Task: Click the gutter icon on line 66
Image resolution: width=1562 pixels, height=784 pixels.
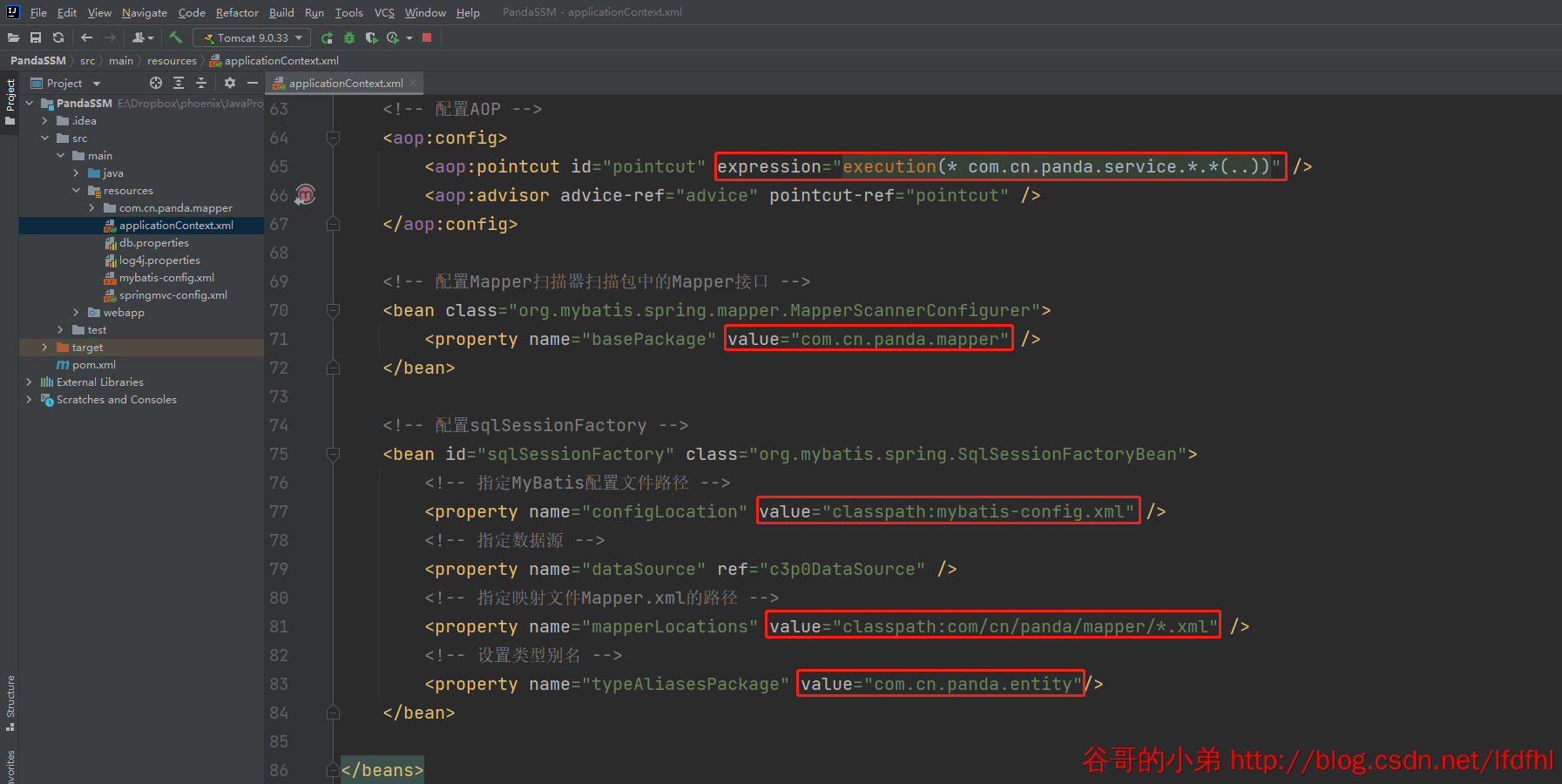Action: pos(305,194)
